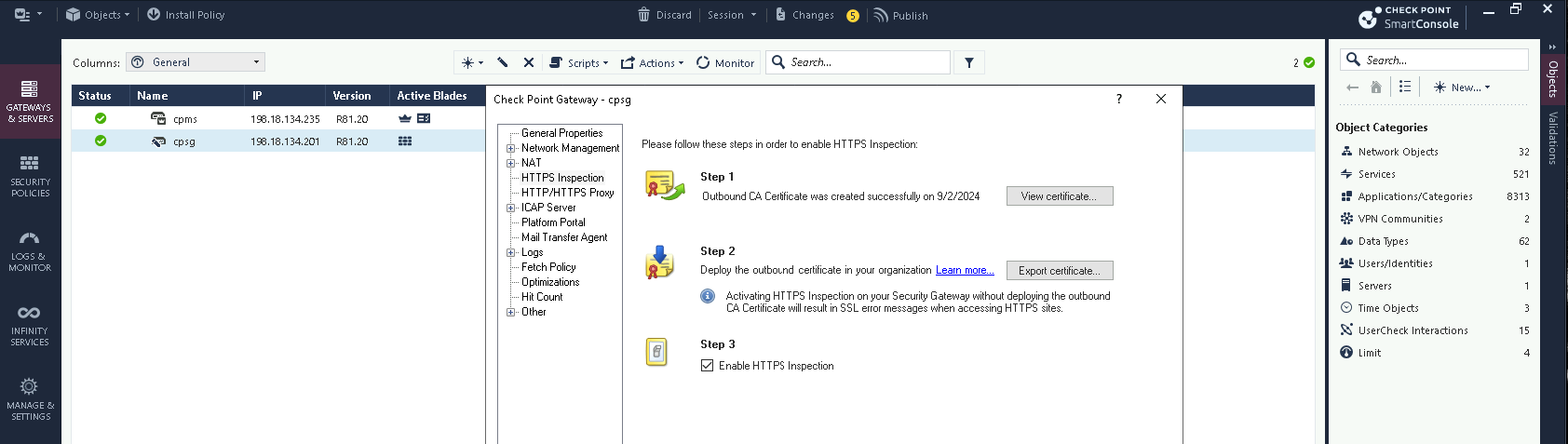Expand the Network Management tree node
This screenshot has width=1568, height=444.
pyautogui.click(x=510, y=148)
